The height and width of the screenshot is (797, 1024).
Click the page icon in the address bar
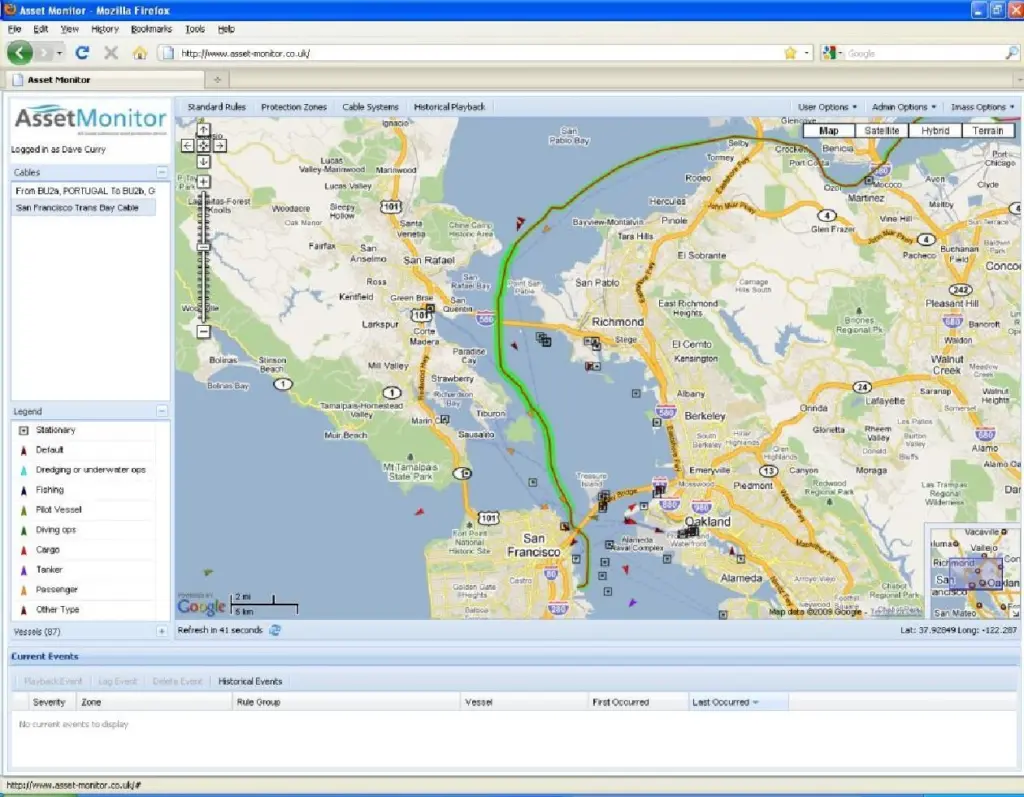click(x=168, y=53)
